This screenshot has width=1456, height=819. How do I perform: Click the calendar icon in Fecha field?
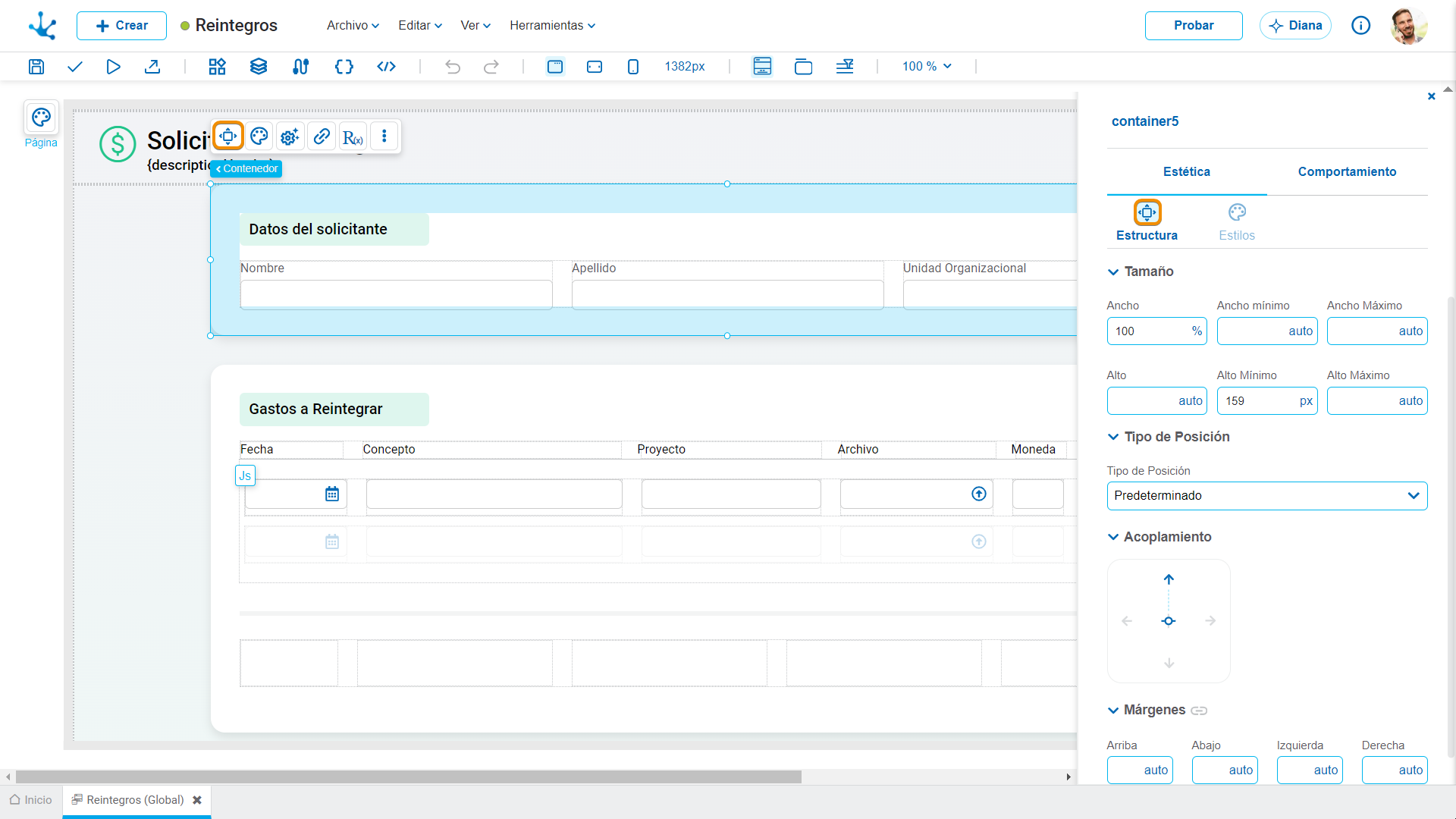coord(332,494)
